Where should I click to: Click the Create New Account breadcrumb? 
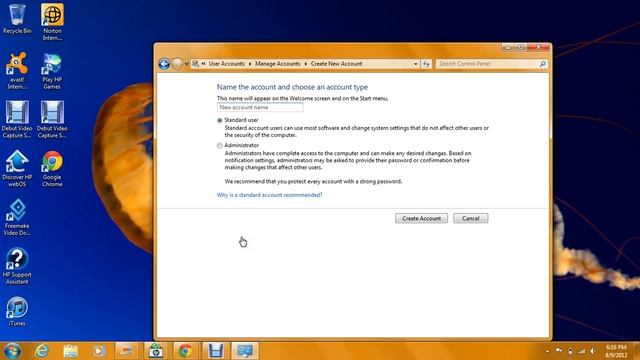click(336, 64)
